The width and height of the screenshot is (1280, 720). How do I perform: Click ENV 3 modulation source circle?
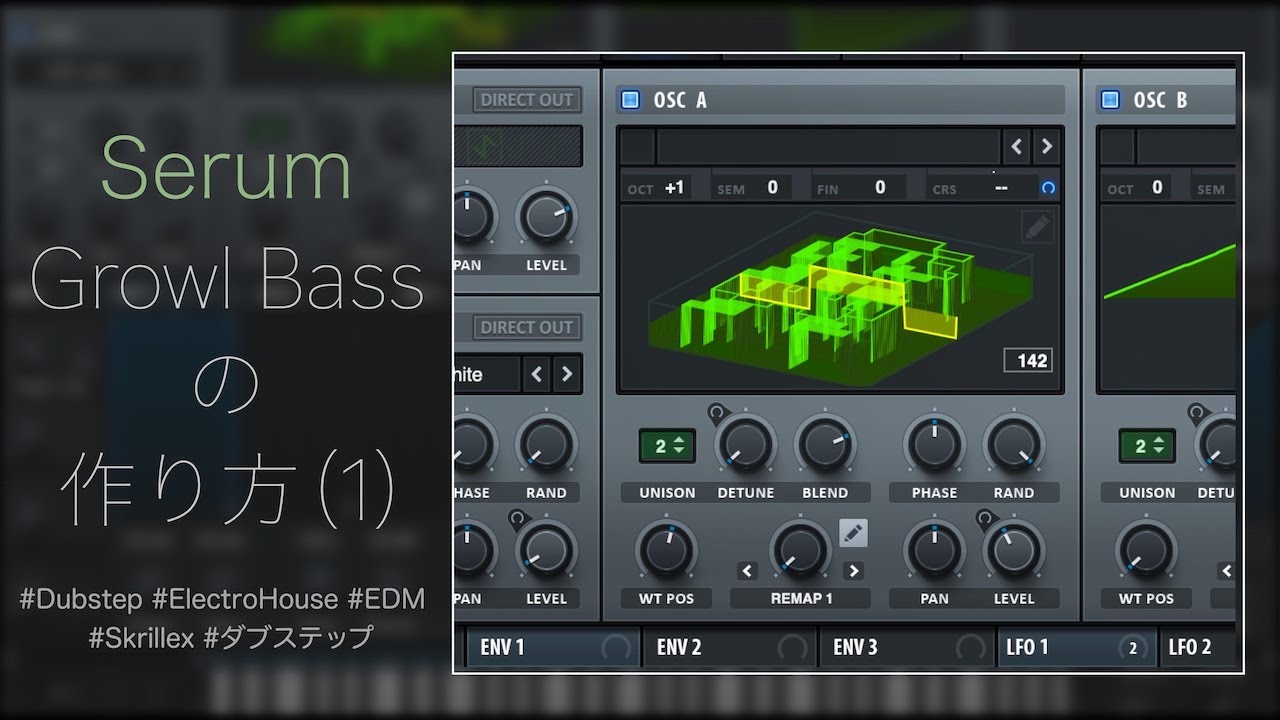(970, 648)
